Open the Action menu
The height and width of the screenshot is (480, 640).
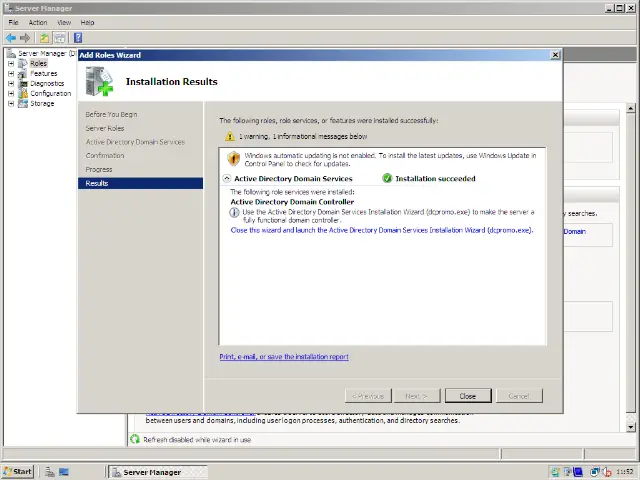[x=38, y=22]
